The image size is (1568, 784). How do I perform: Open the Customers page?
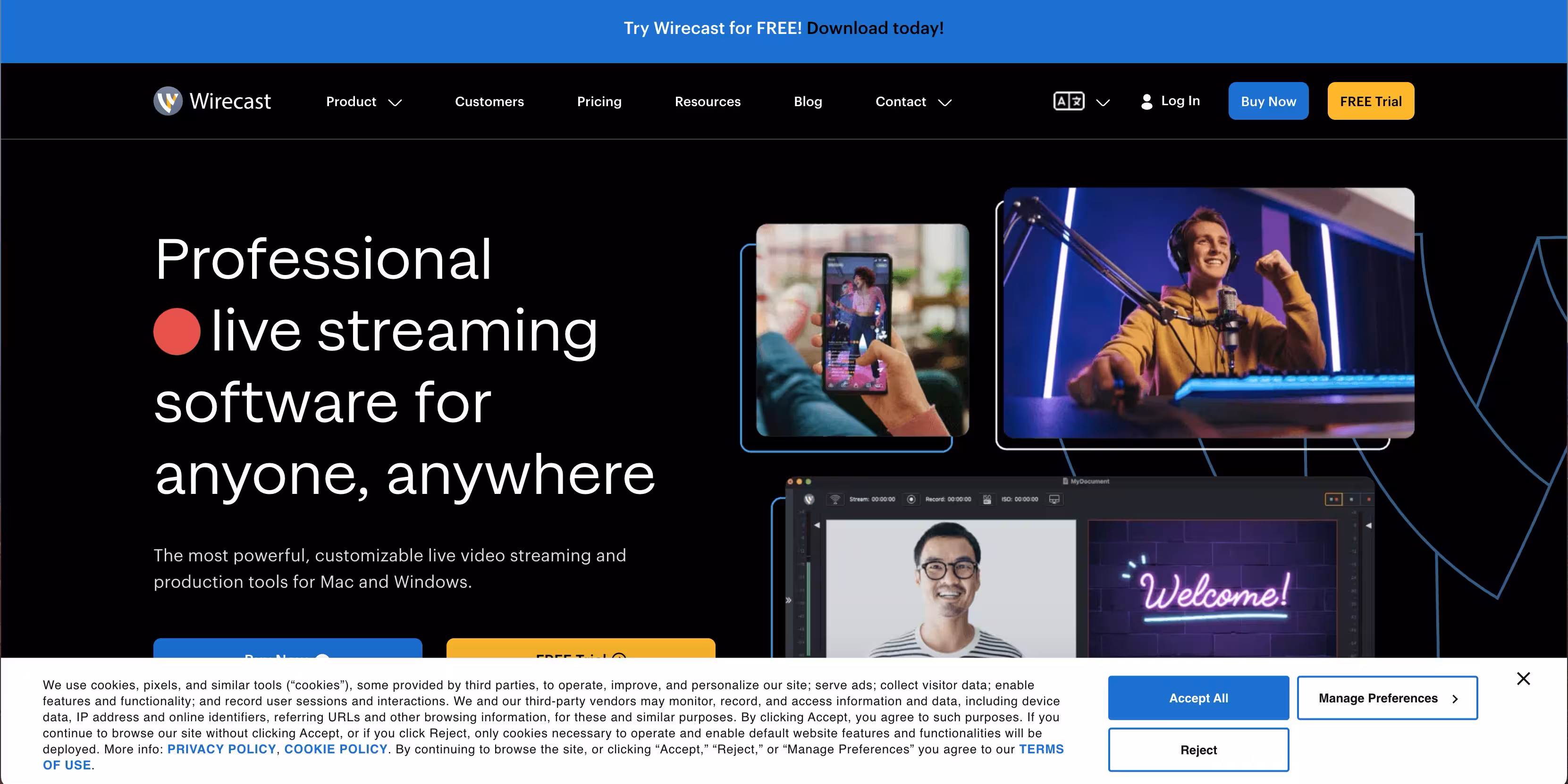[489, 101]
